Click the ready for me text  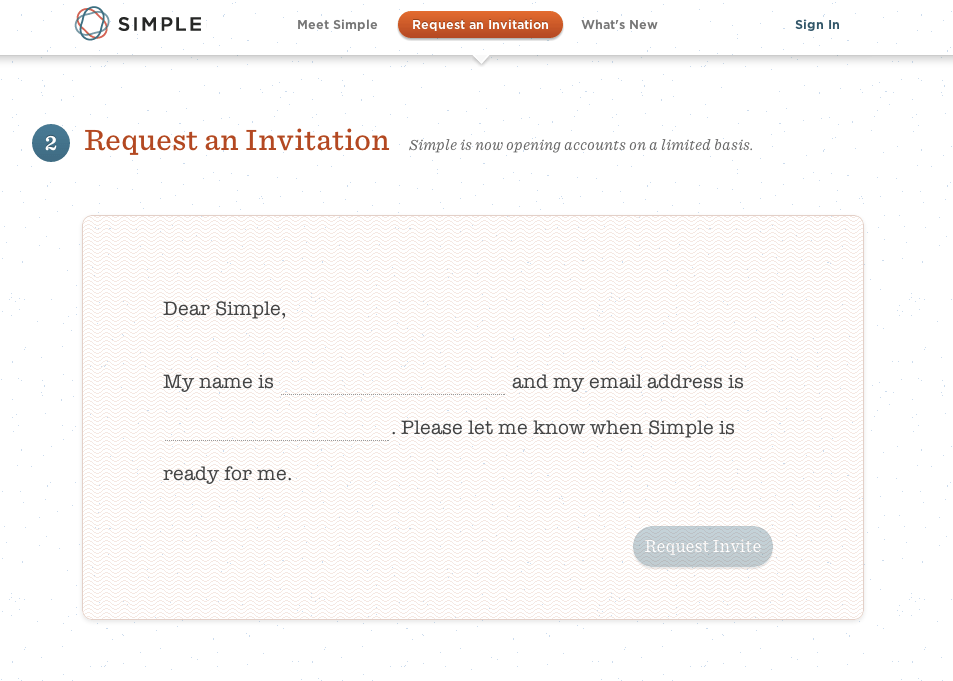point(227,474)
